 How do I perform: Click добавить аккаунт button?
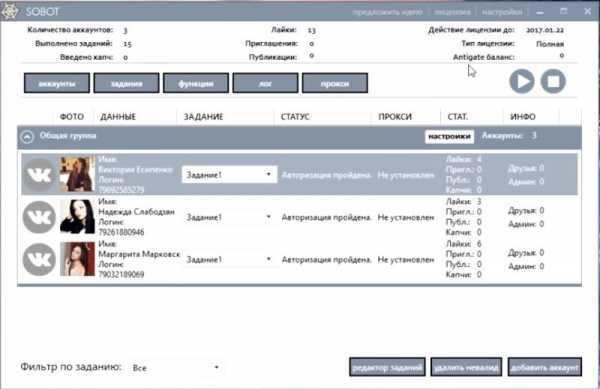click(x=545, y=368)
